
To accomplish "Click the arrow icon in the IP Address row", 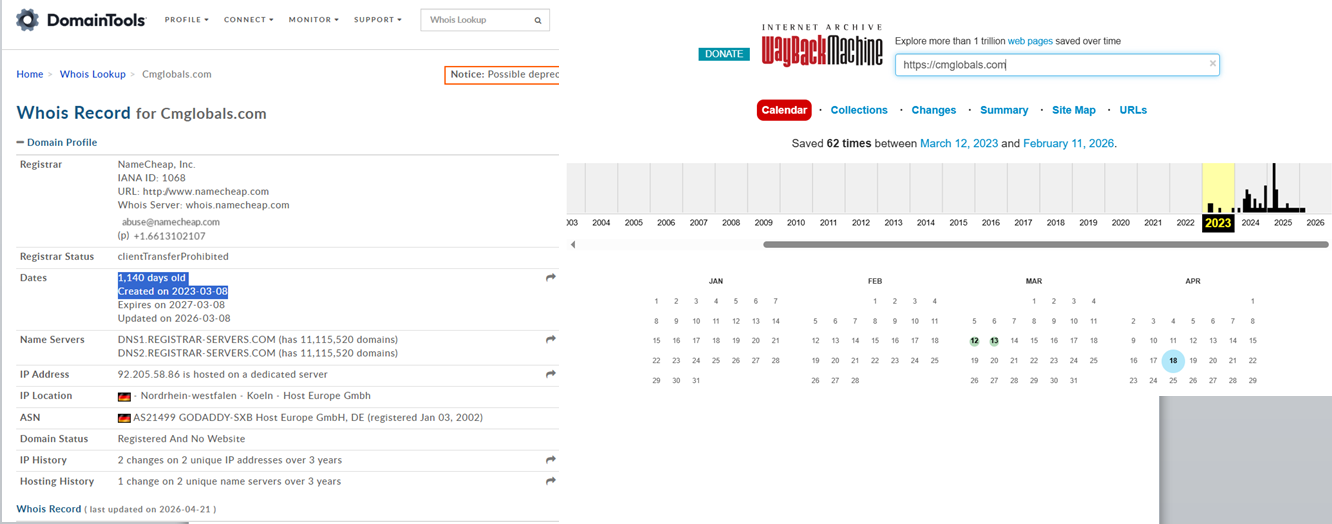I will pos(550,374).
